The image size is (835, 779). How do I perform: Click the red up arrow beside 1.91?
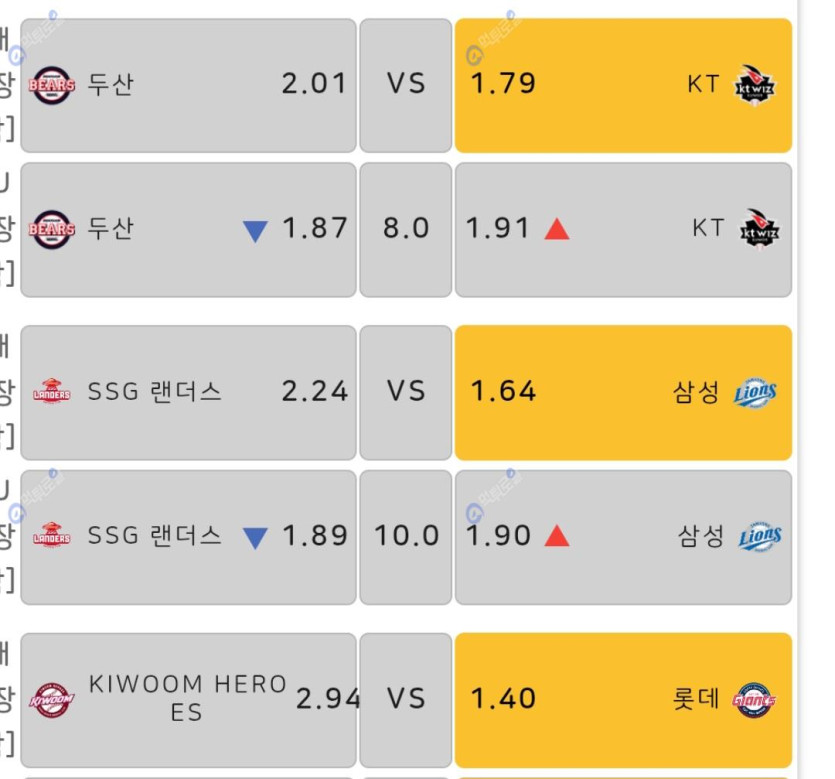(557, 229)
